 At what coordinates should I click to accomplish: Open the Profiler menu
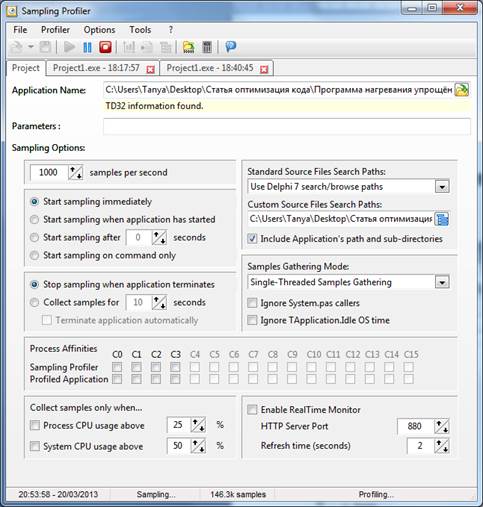55,30
